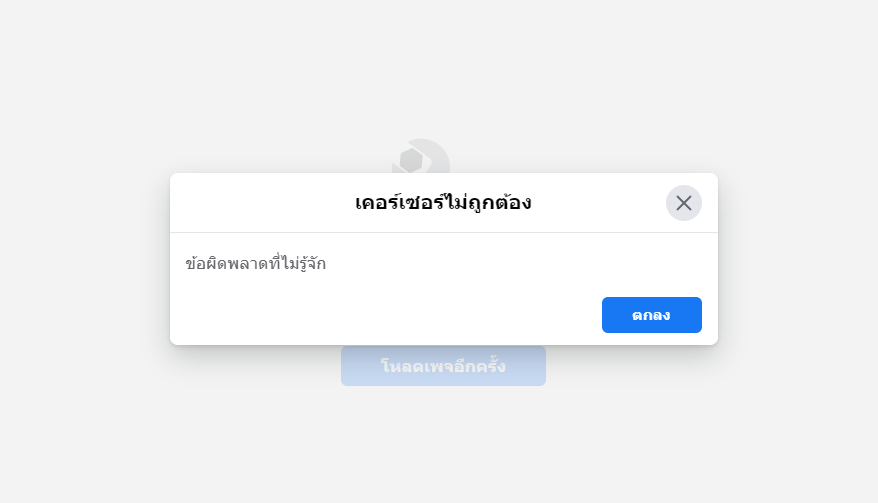This screenshot has height=503, width=878.
Task: Dismiss the error using the round X button
Action: (x=683, y=203)
